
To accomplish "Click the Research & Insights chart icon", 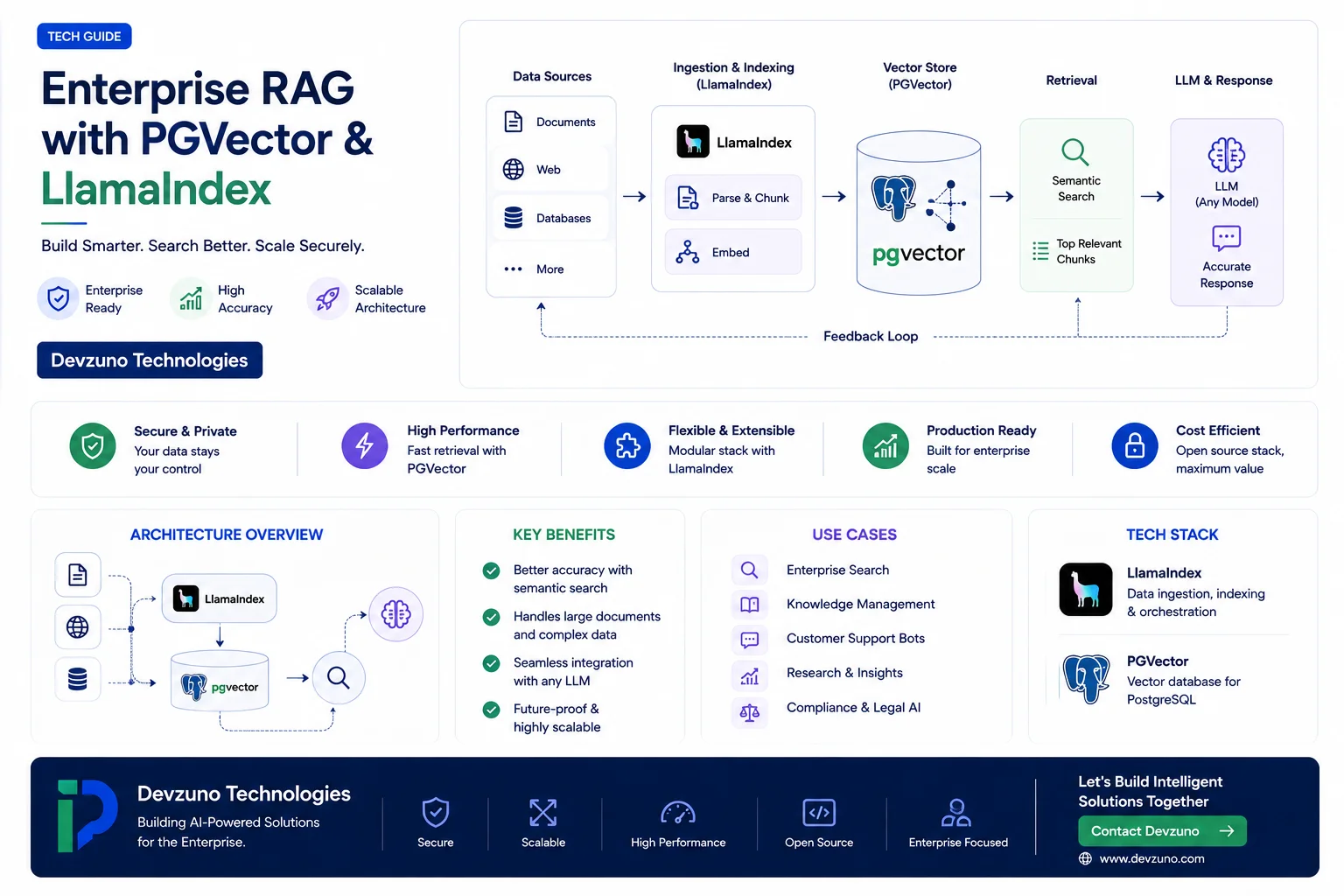I will tap(750, 675).
